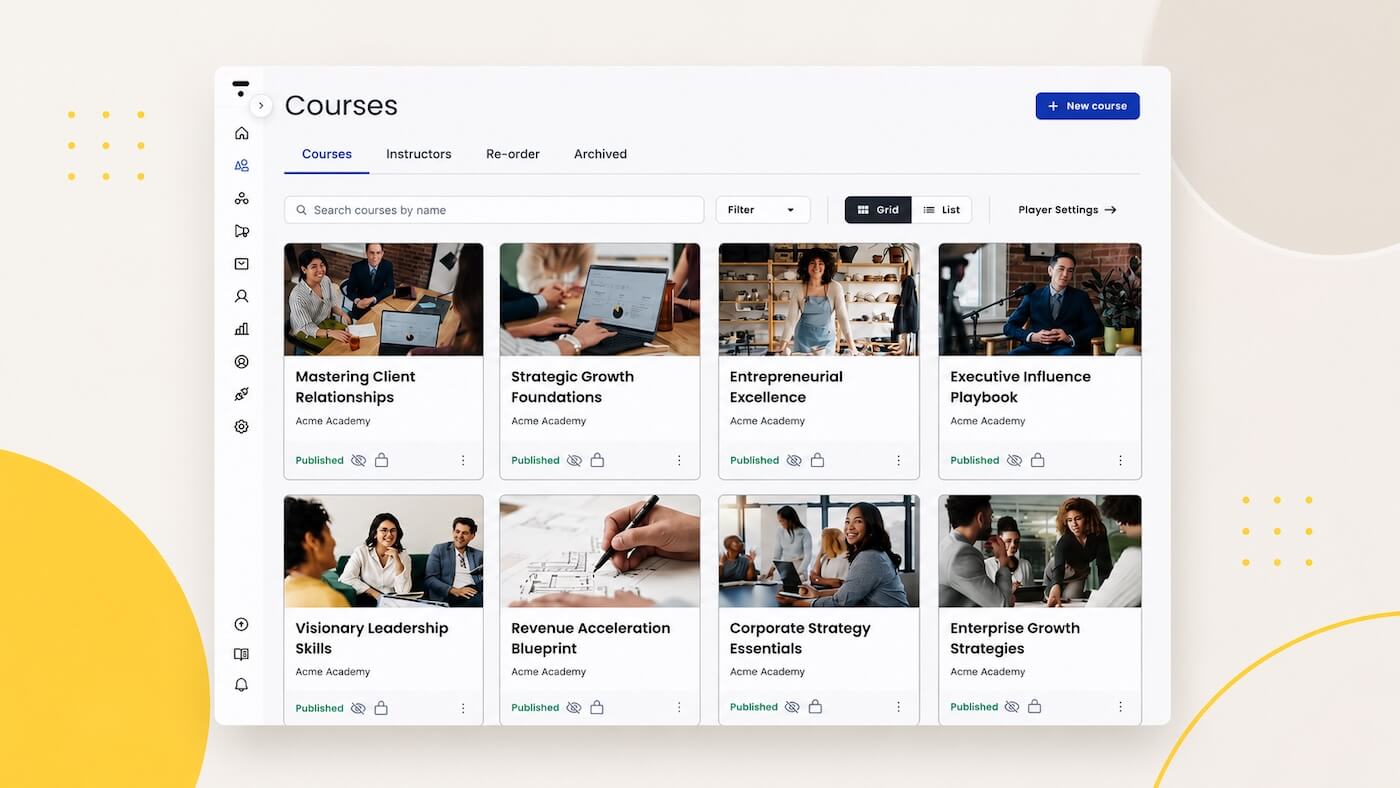The image size is (1400, 788).
Task: Toggle visibility eye on Visionary Leadership Skills
Action: pos(358,708)
